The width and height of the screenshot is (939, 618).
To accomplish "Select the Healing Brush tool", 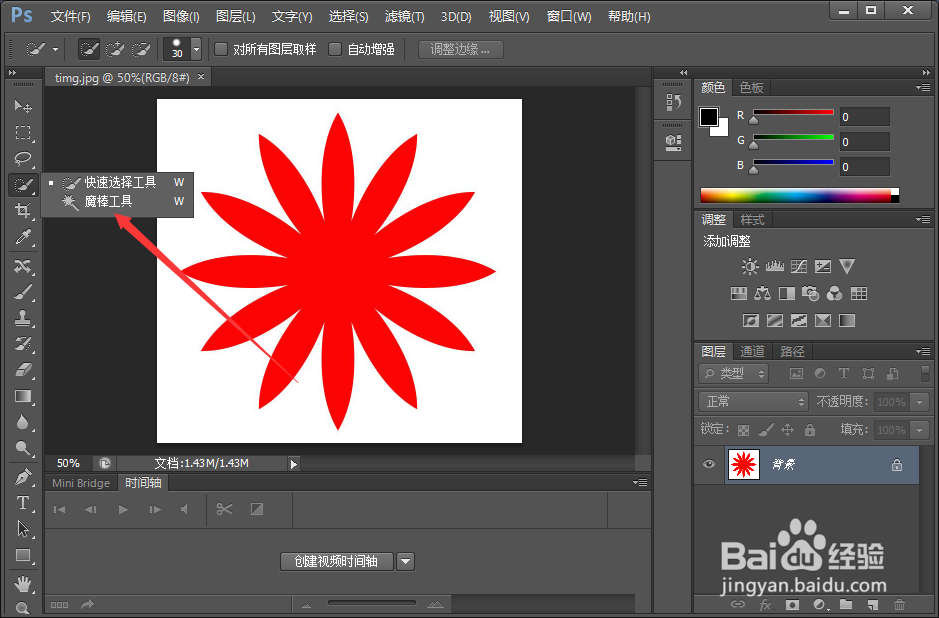I will tap(23, 265).
